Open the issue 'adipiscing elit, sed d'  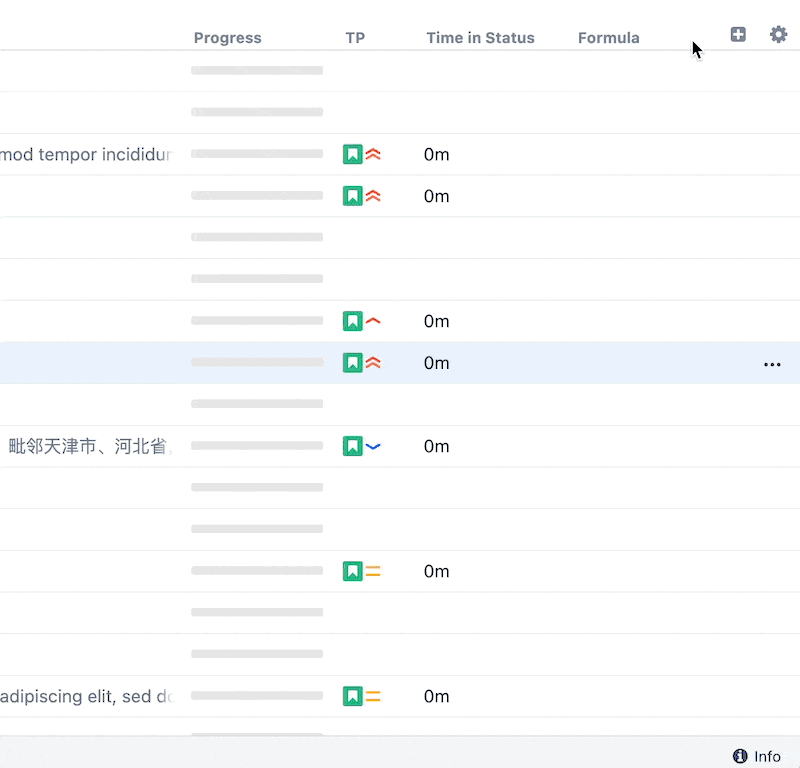coord(85,697)
